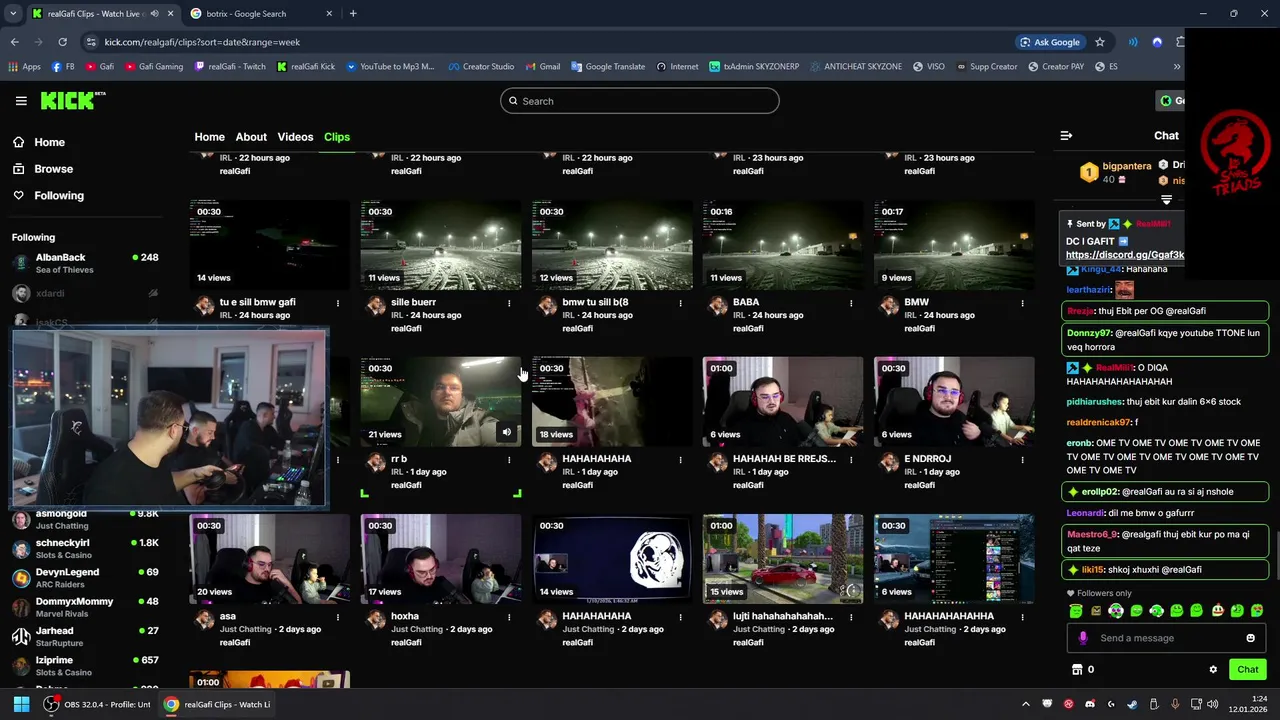The width and height of the screenshot is (1280, 720).
Task: Open the Windows Start menu
Action: (x=21, y=704)
